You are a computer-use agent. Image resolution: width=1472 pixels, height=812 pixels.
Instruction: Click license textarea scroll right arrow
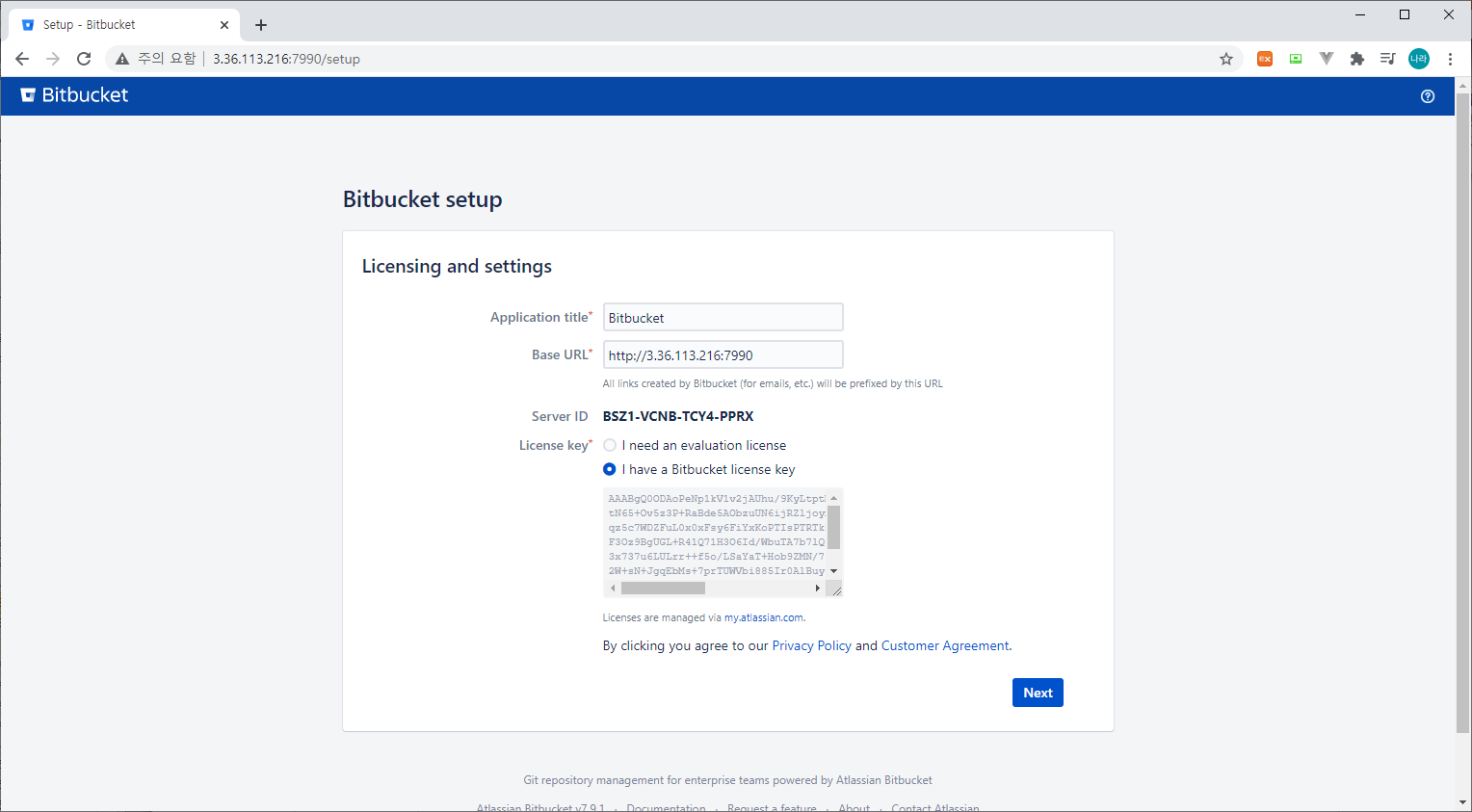818,588
